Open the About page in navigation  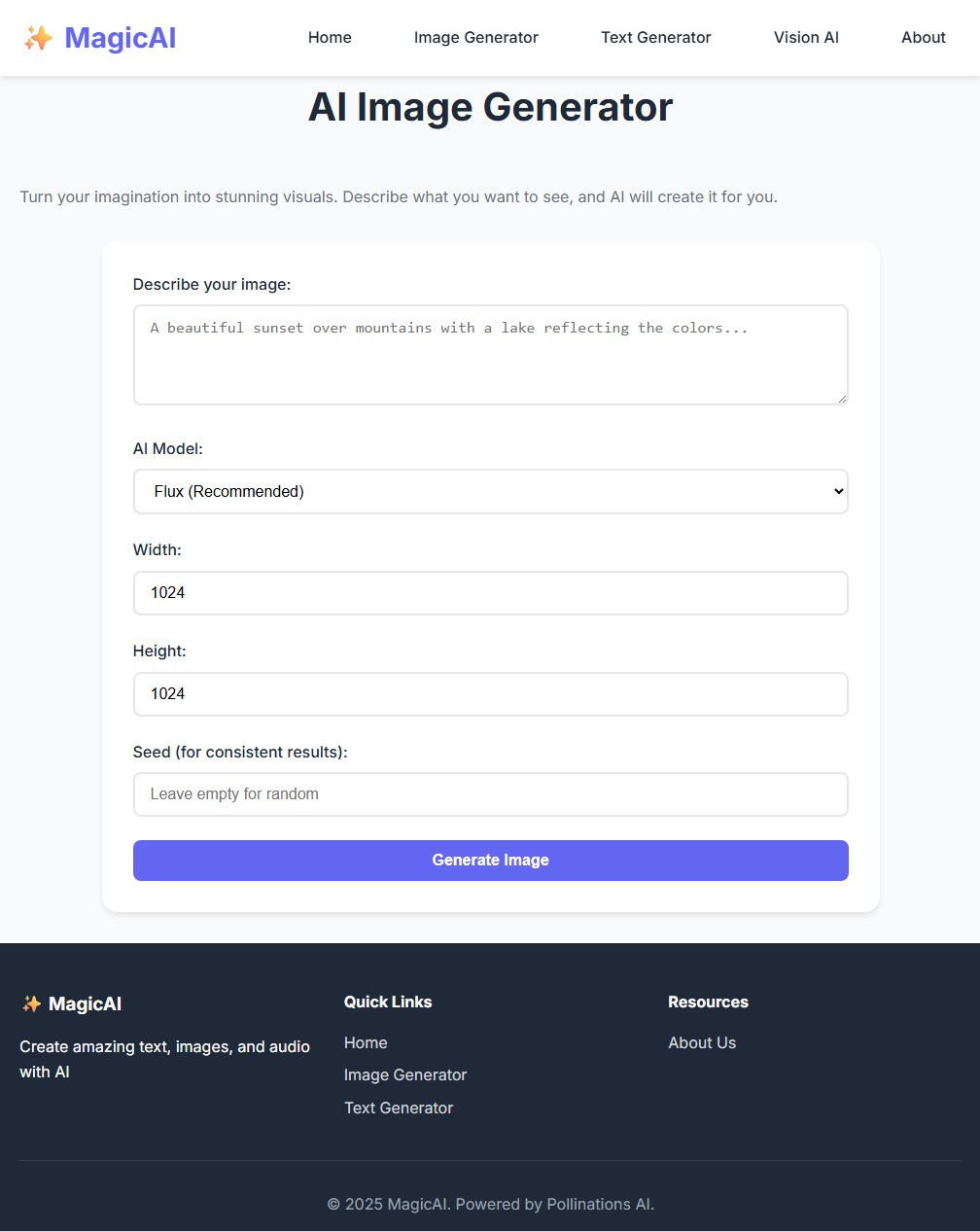(923, 38)
